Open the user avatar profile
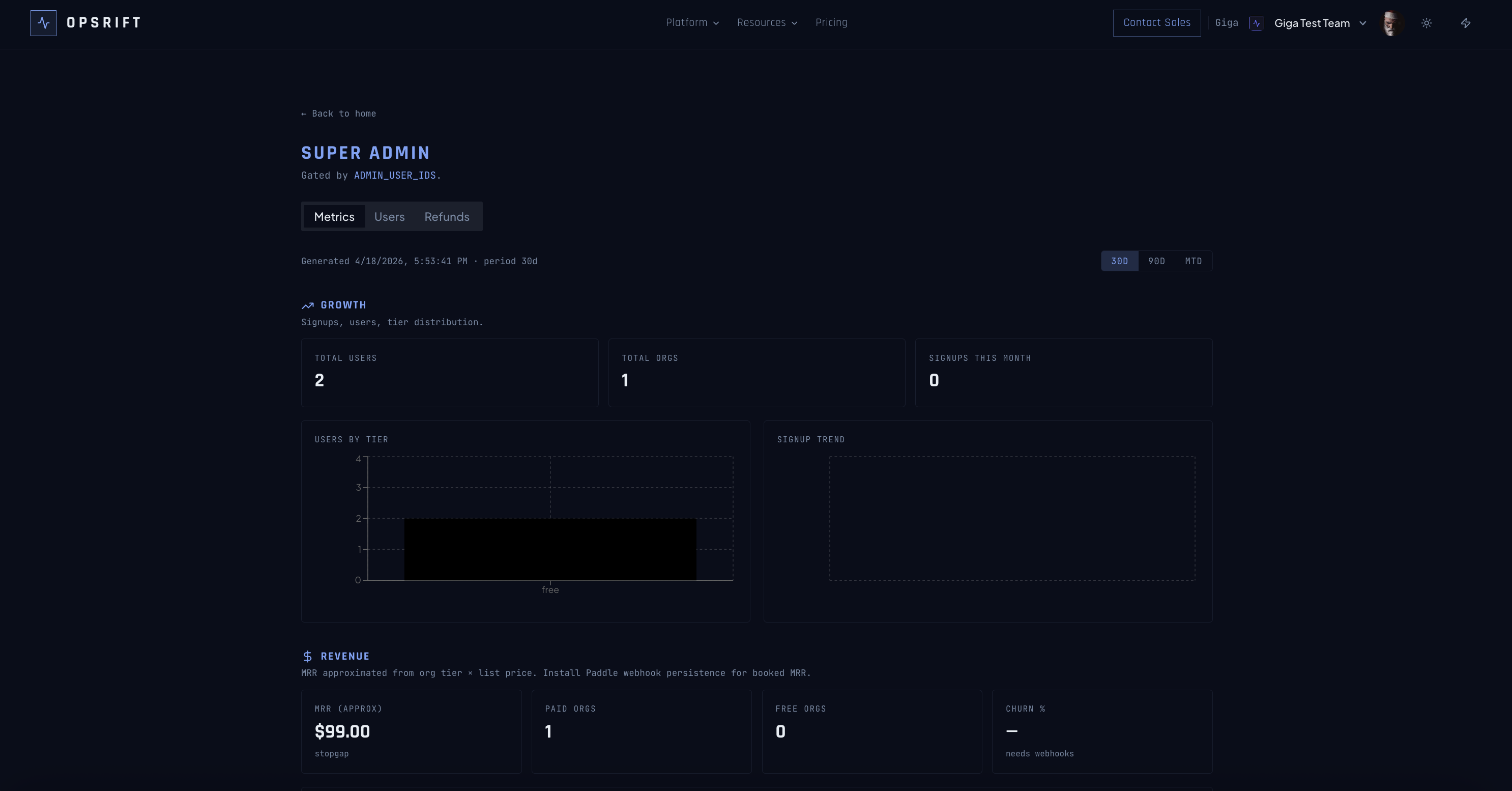 click(x=1392, y=23)
